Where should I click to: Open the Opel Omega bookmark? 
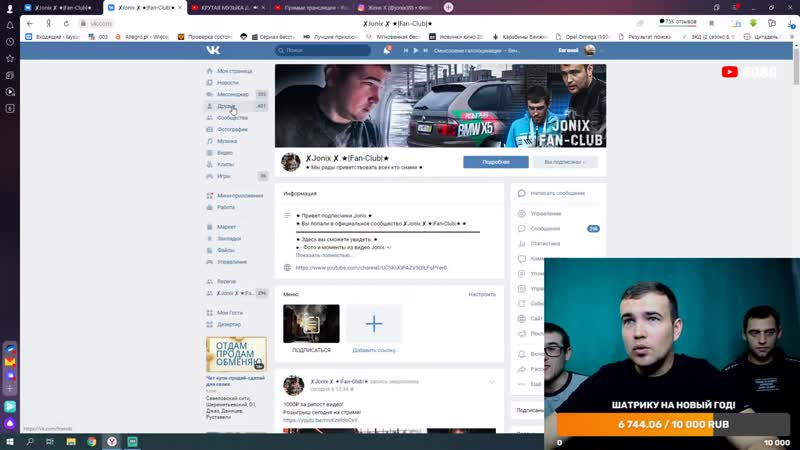(x=582, y=37)
